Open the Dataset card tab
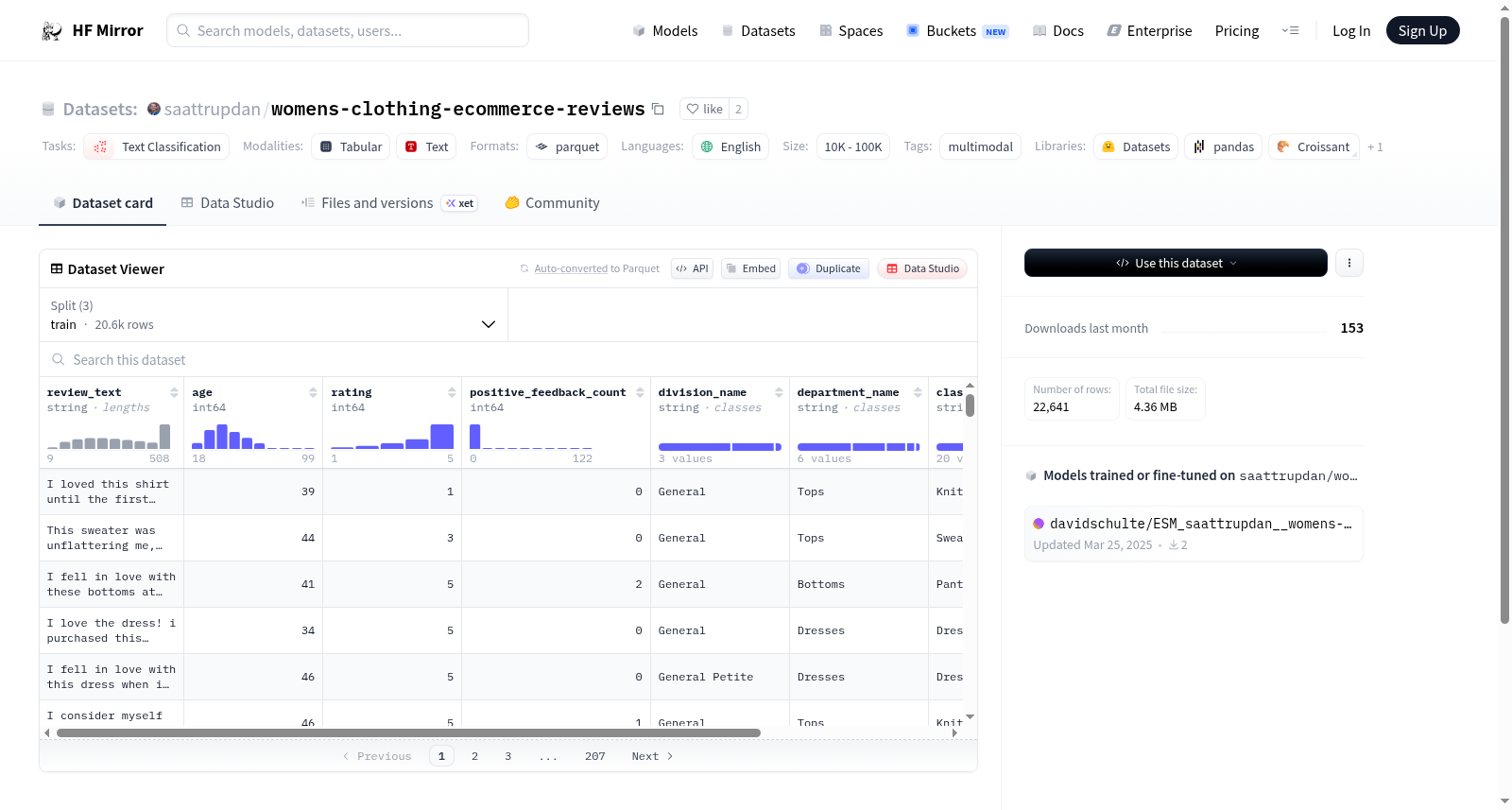 [x=103, y=203]
